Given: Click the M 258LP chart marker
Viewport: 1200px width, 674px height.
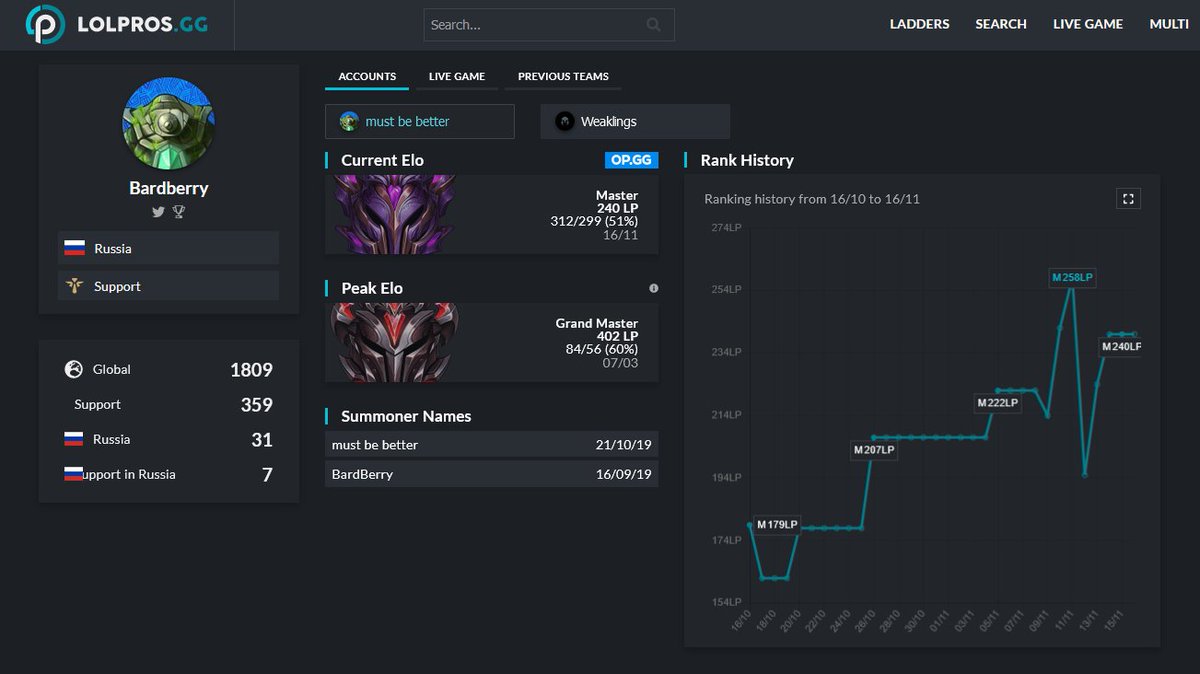Looking at the screenshot, I should coord(1073,278).
